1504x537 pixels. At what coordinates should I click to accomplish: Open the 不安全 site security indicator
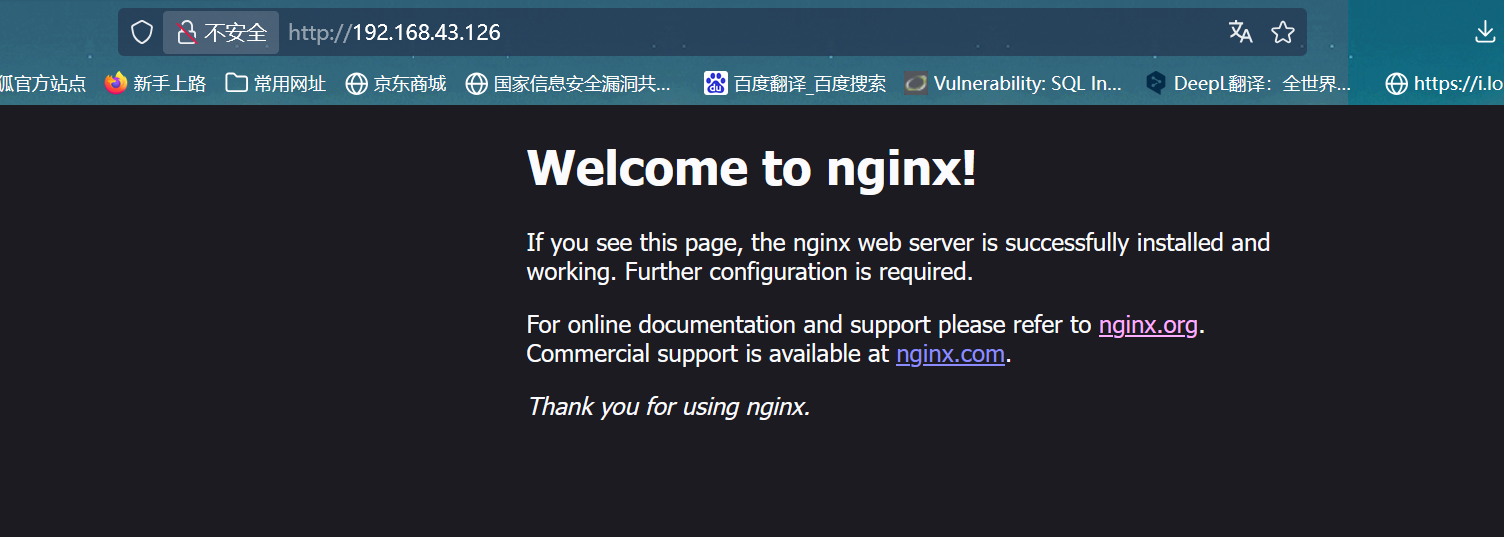(221, 33)
